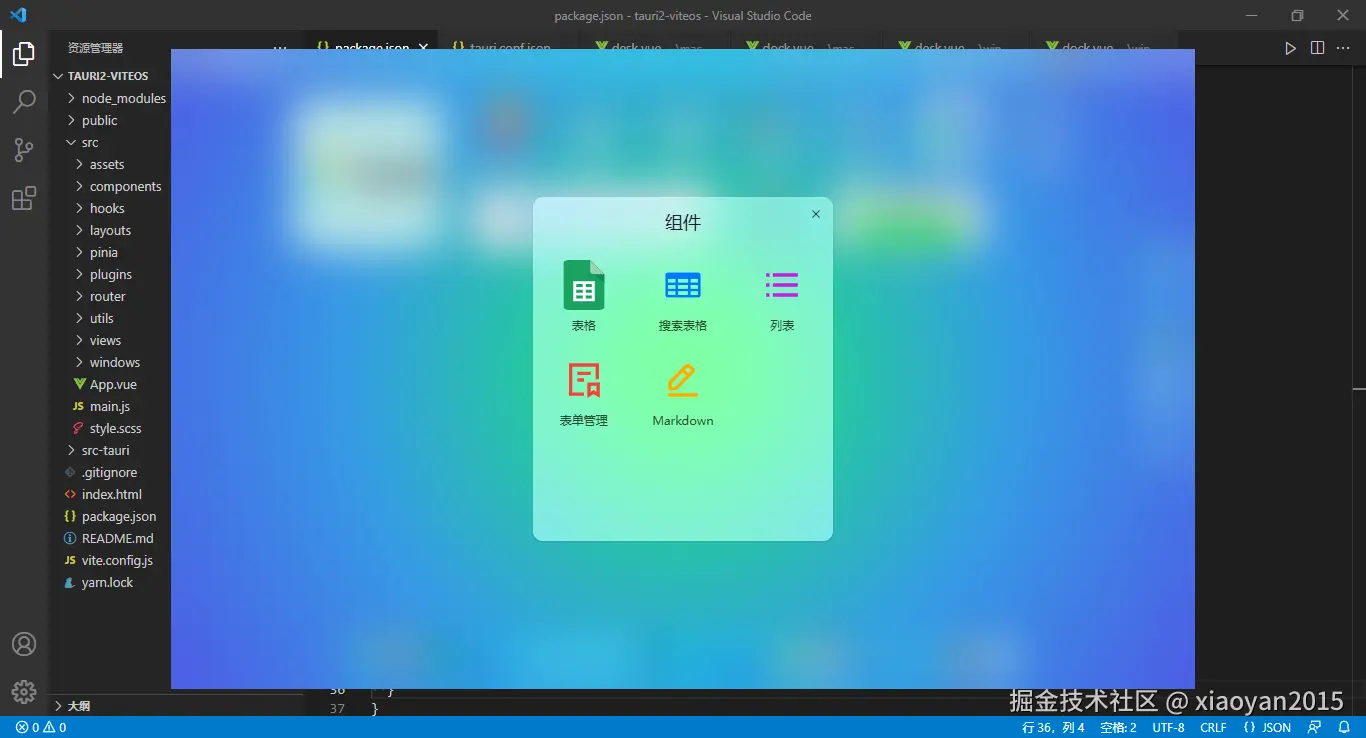Collapse the src folder
This screenshot has height=738, width=1366.
click(x=90, y=142)
